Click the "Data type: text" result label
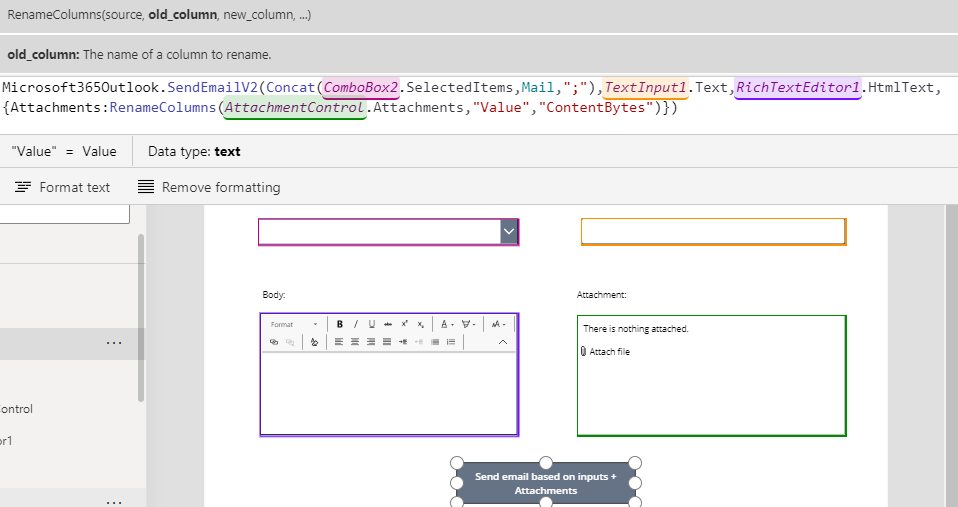This screenshot has width=958, height=507. tap(194, 151)
